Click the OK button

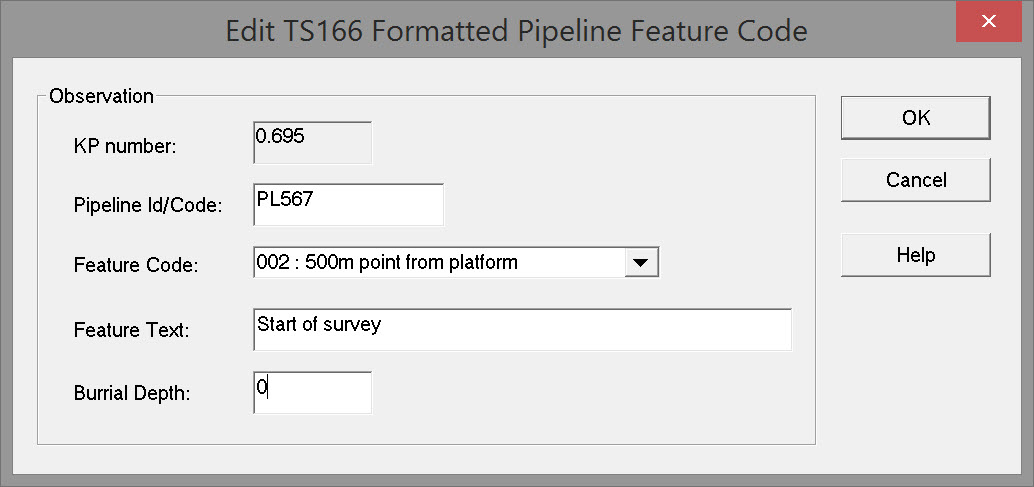915,118
